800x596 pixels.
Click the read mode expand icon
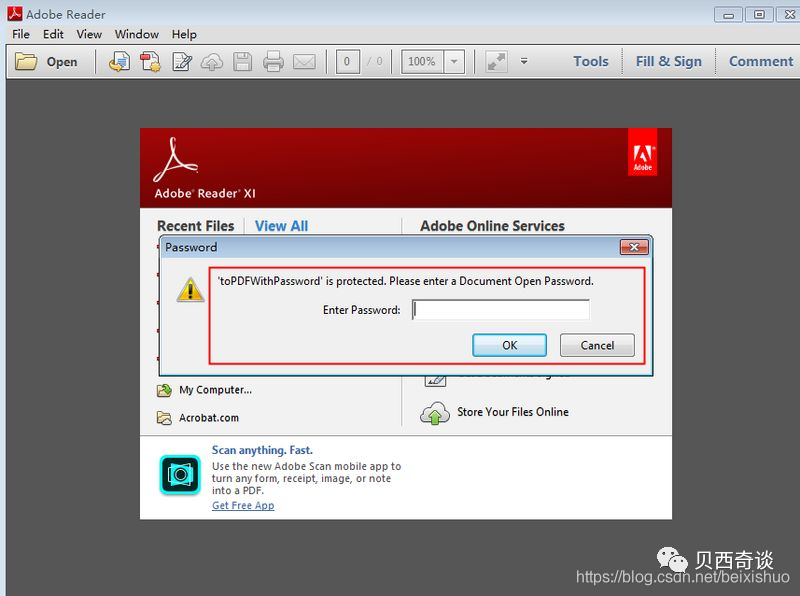[496, 62]
